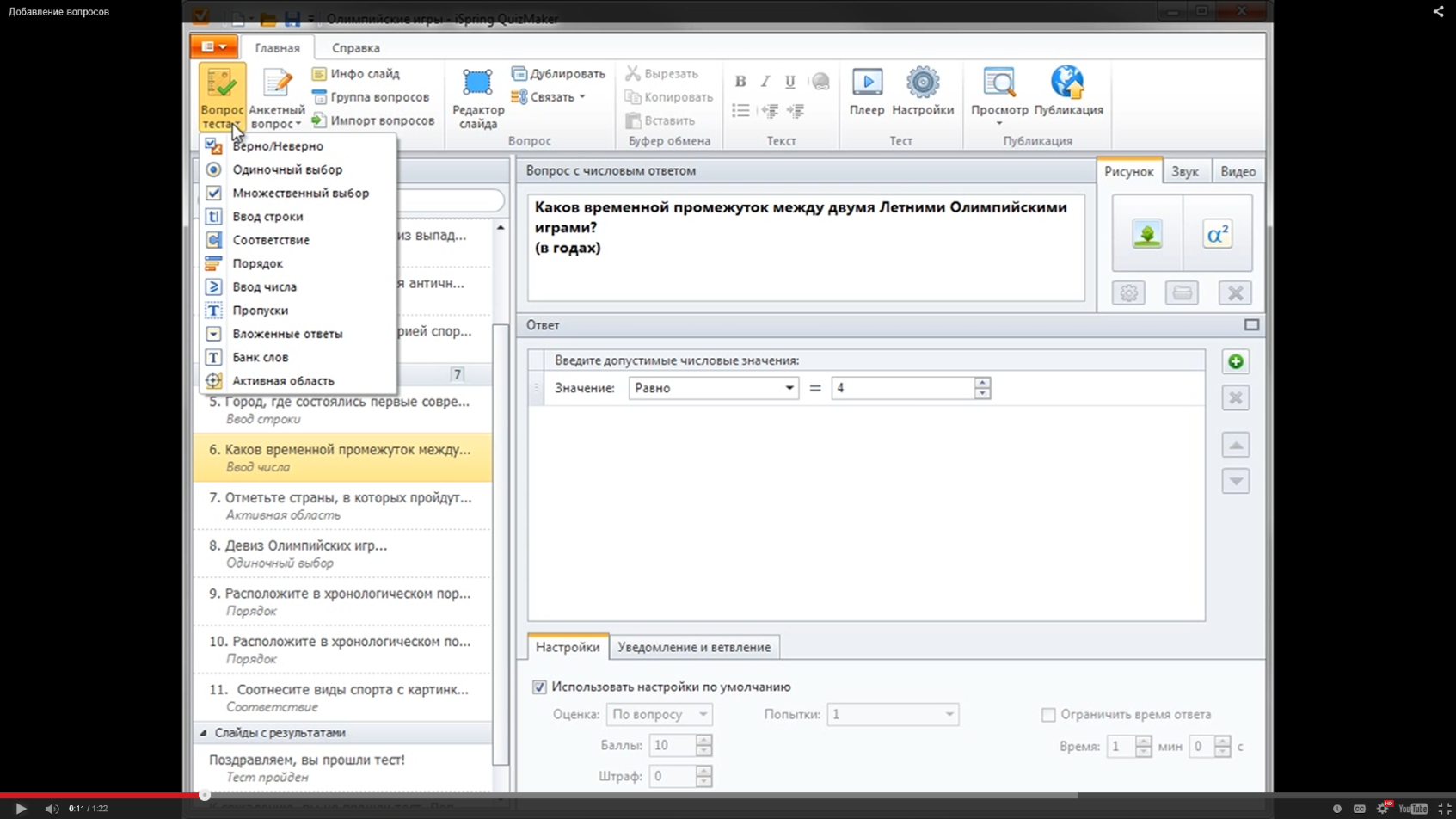Screen dimensions: 1456x819
Task: Click the Вставить paste button
Action: coord(660,120)
